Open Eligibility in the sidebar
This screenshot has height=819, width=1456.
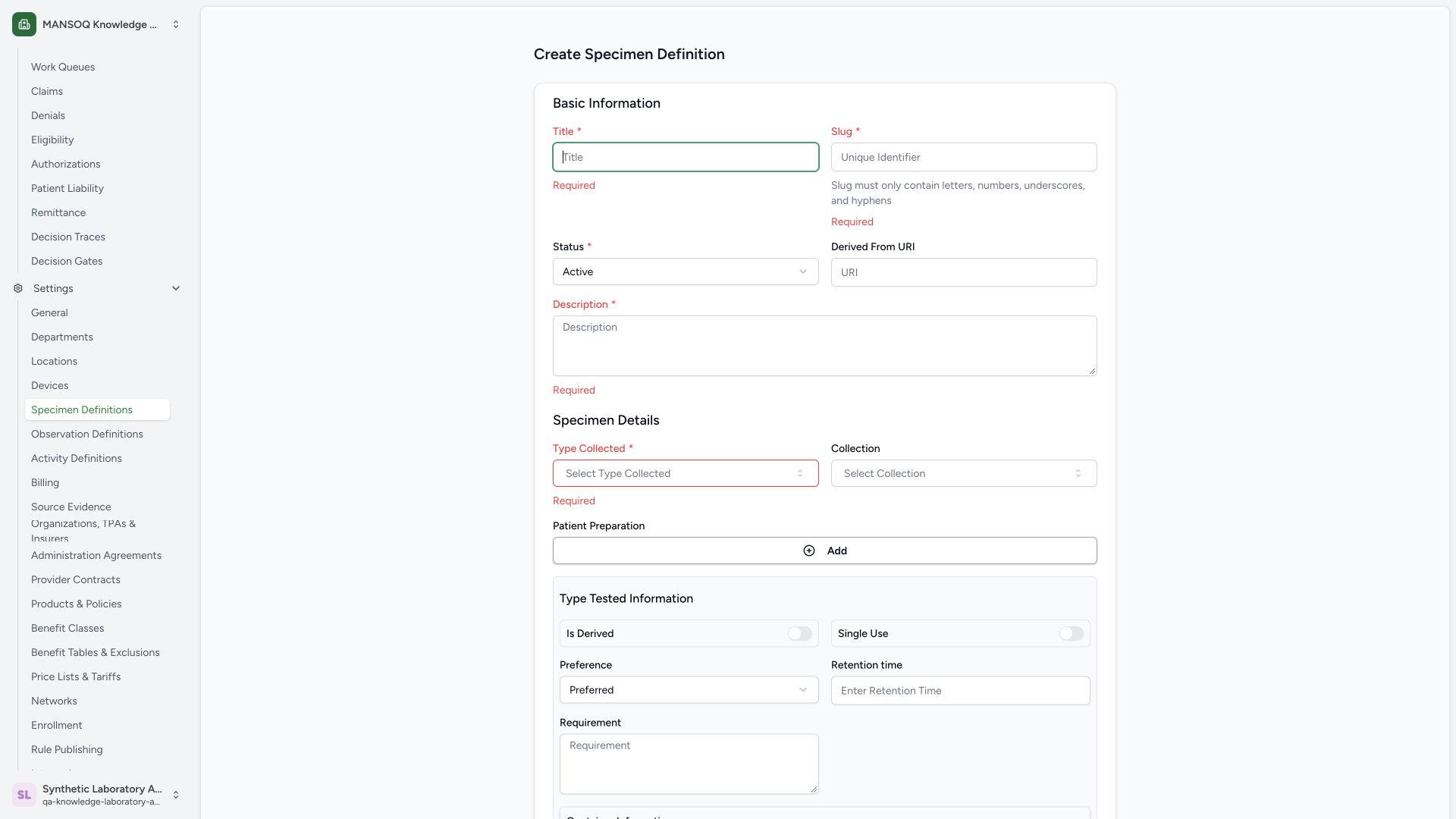pos(52,140)
